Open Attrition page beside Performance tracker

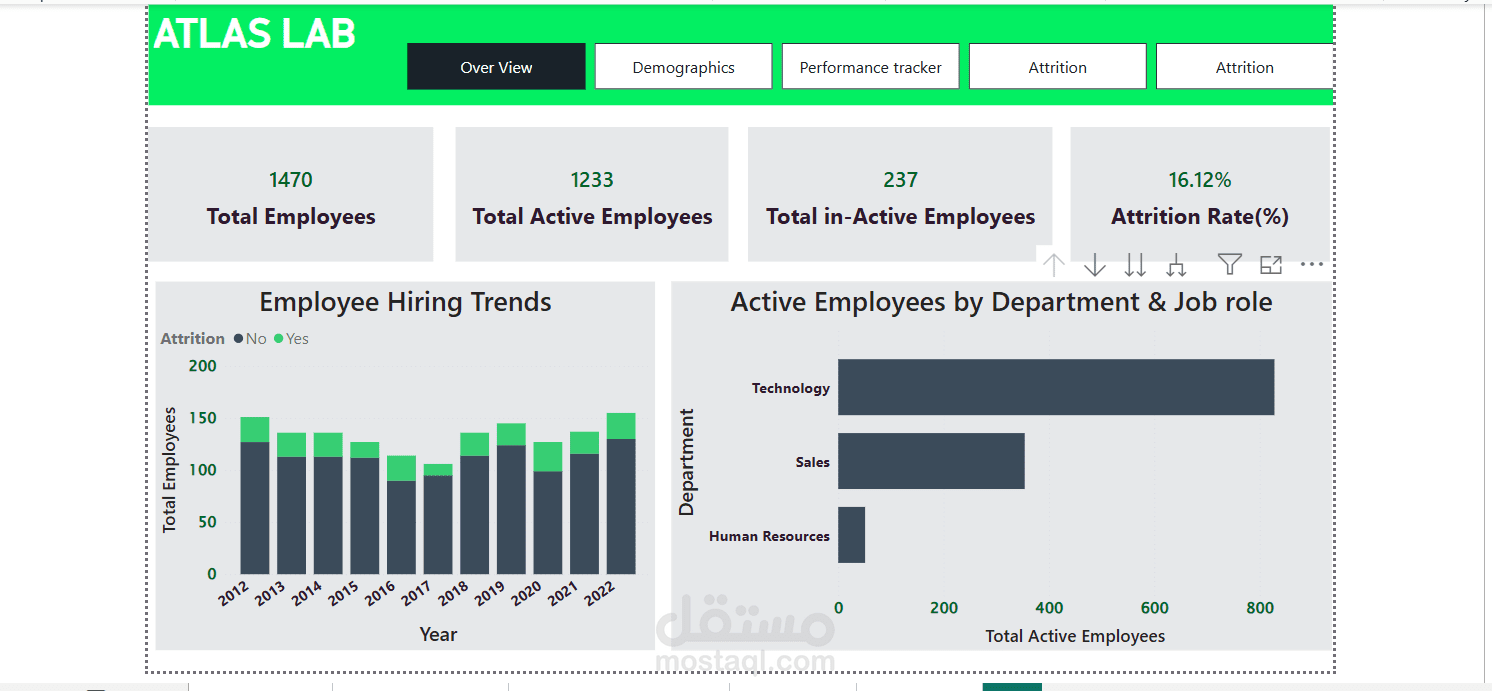(x=1057, y=67)
